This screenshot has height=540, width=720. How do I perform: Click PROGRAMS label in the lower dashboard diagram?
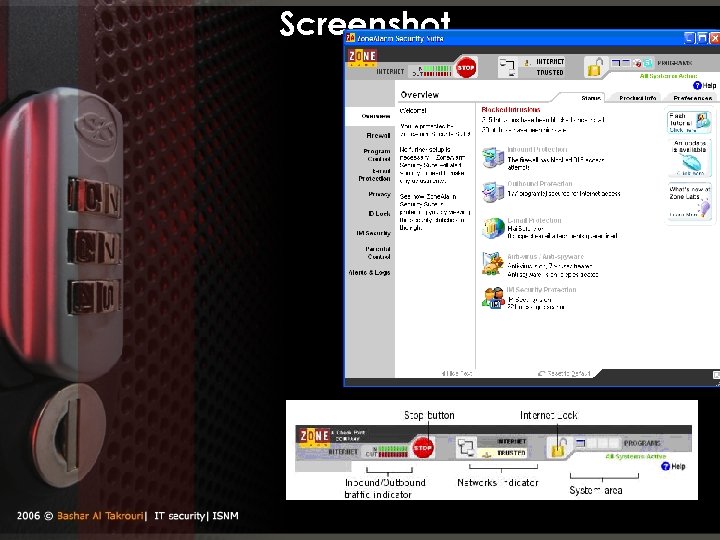[642, 443]
